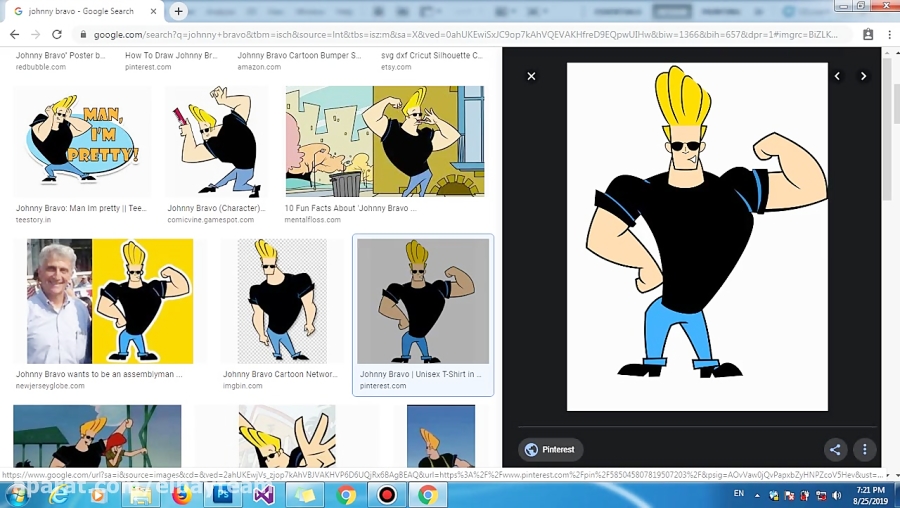The height and width of the screenshot is (508, 900).
Task: Click 'Johnny Bravo' Poster redbubble caption
Action: 60,56
